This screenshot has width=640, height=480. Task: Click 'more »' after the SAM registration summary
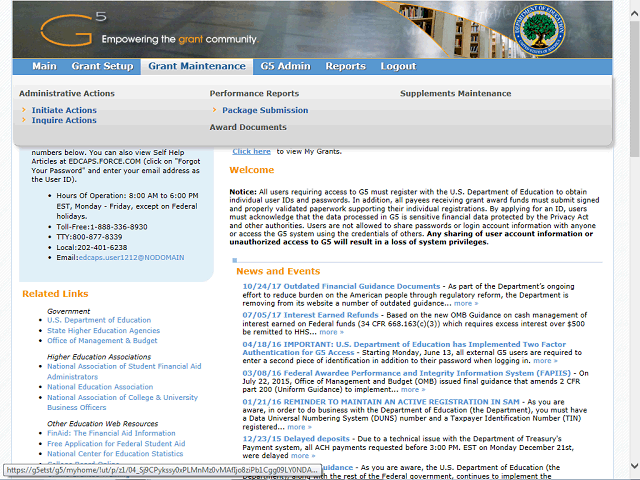pyautogui.click(x=300, y=427)
